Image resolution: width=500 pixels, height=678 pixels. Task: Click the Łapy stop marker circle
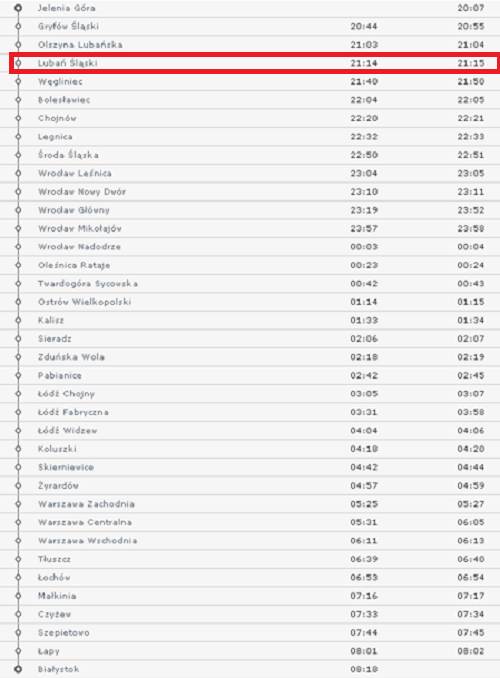(x=18, y=651)
